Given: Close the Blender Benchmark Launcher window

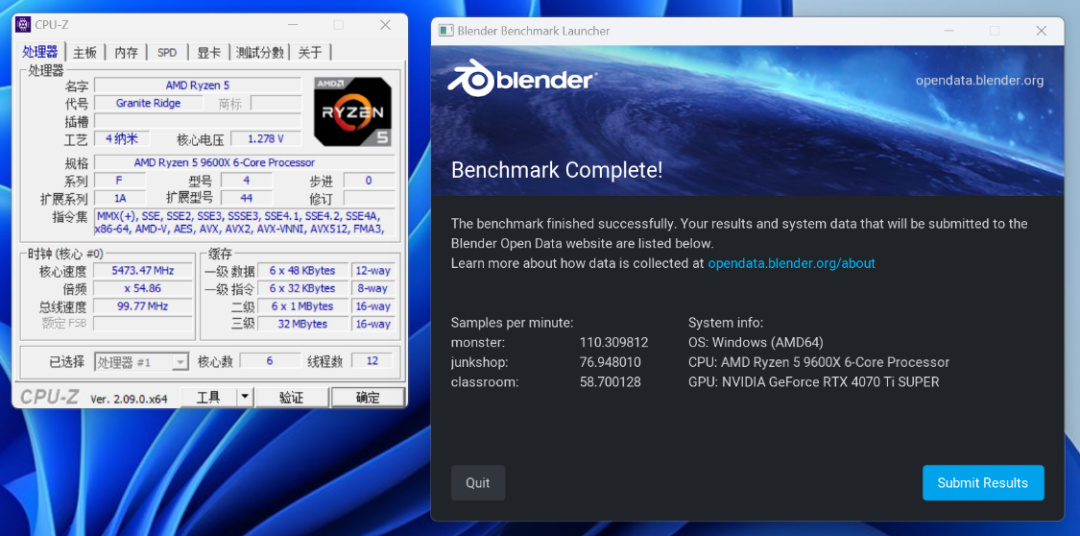Looking at the screenshot, I should click(1041, 31).
